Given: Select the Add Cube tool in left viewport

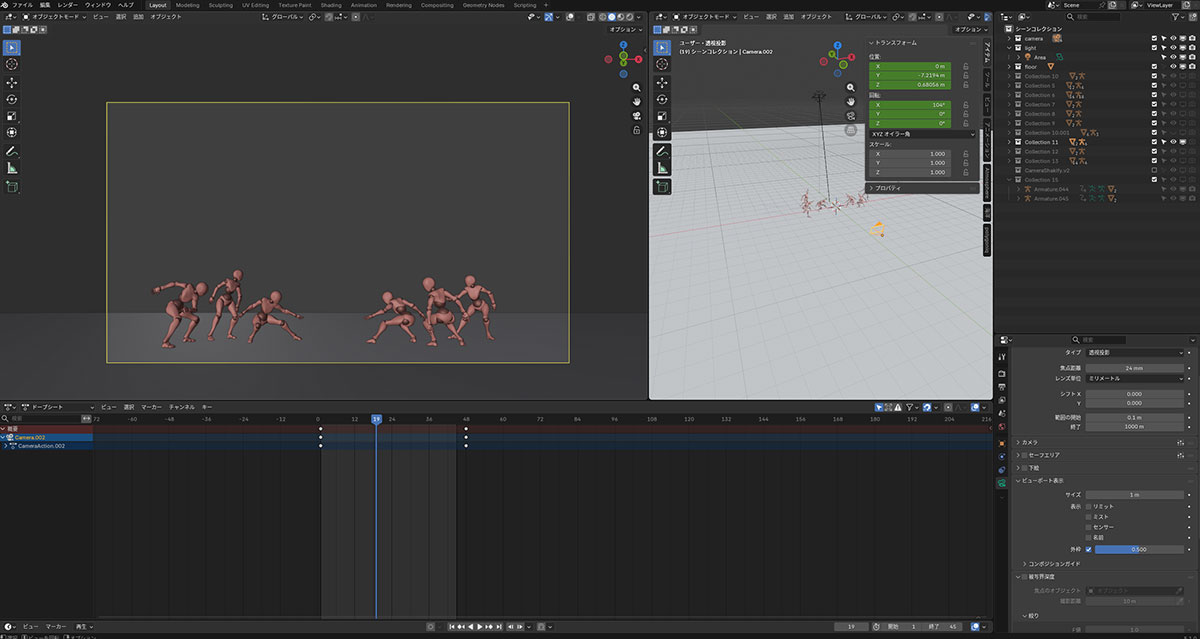Looking at the screenshot, I should 12,186.
